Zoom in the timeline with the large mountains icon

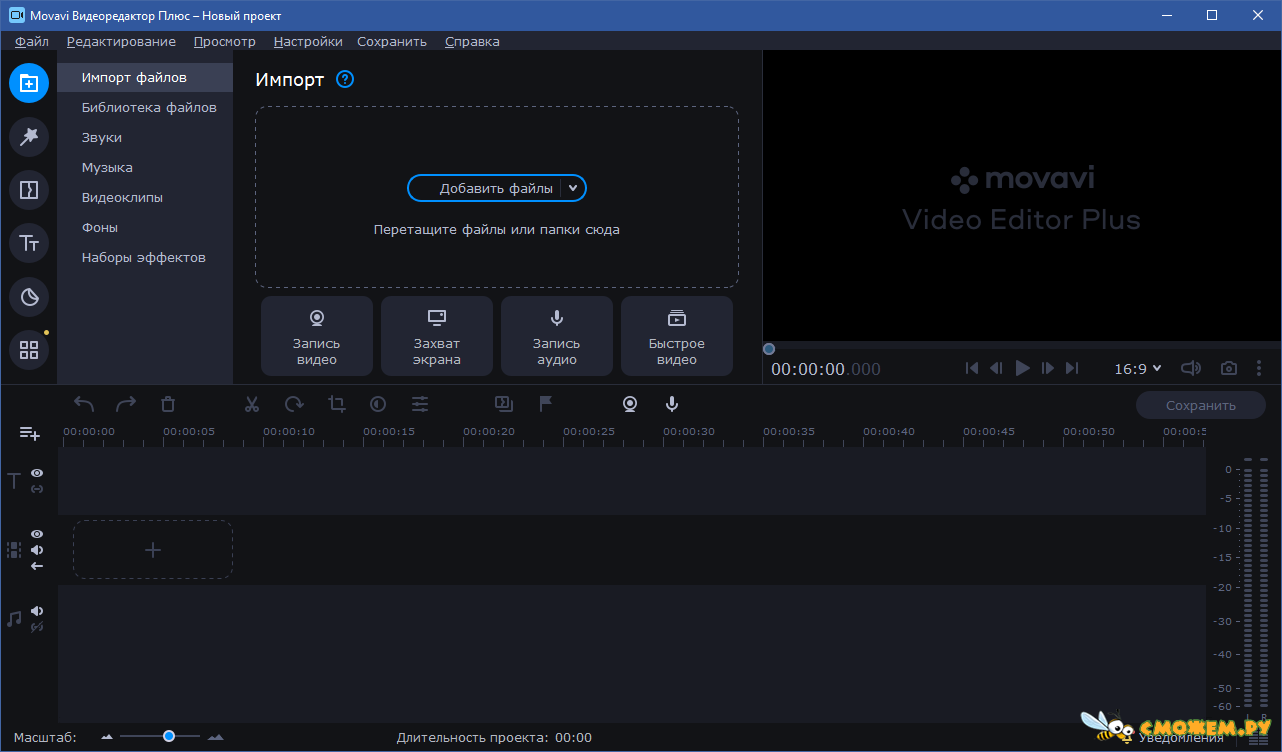click(x=215, y=737)
